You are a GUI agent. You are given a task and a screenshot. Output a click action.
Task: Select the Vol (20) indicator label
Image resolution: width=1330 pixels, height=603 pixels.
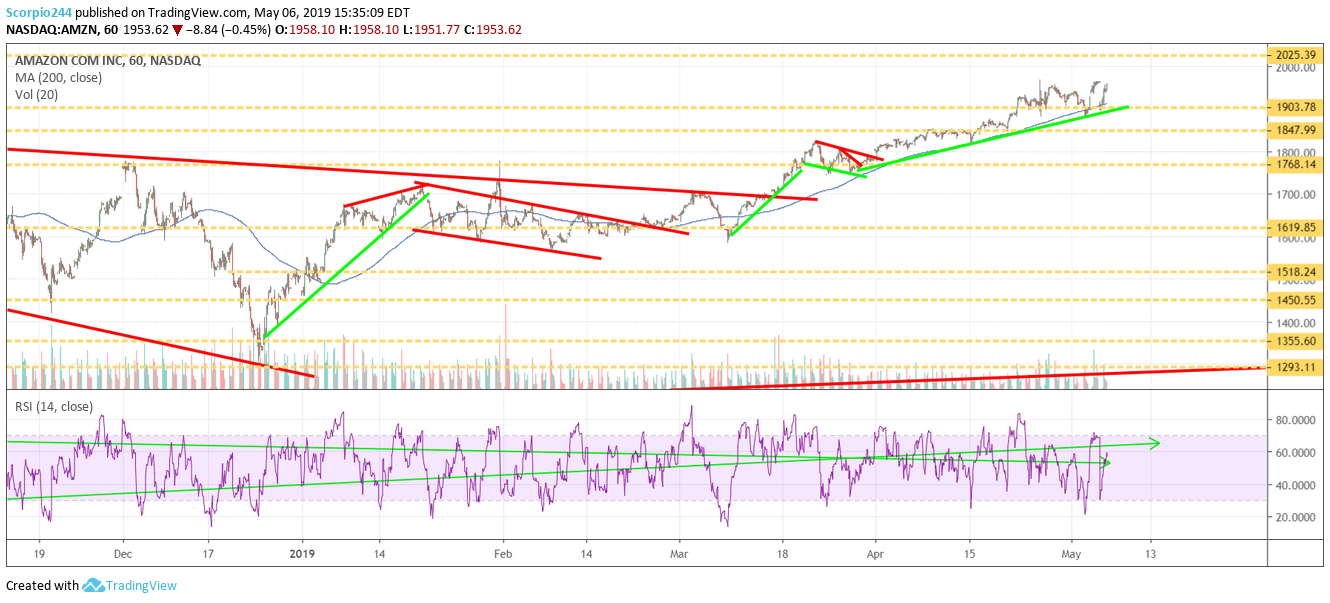pyautogui.click(x=38, y=93)
